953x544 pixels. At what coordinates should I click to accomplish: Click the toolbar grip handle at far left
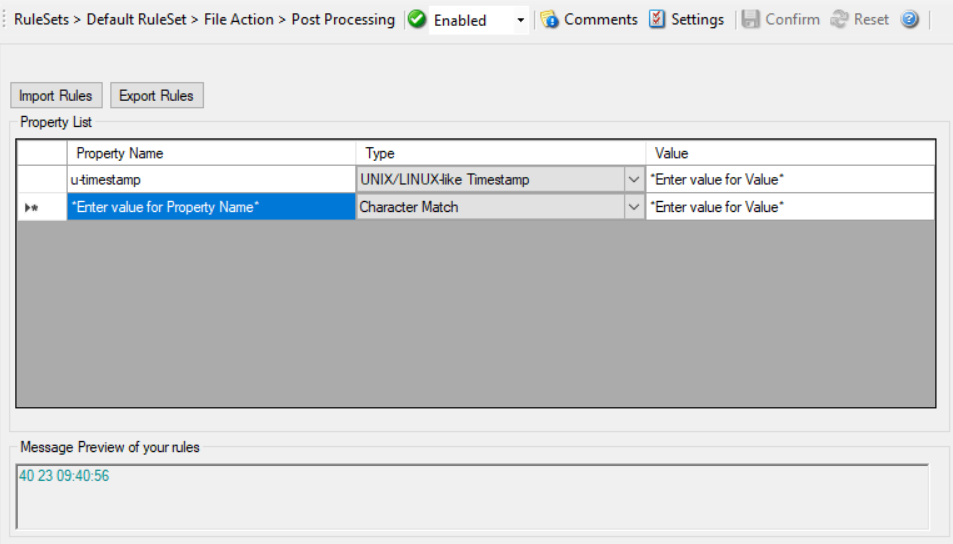pyautogui.click(x=6, y=20)
